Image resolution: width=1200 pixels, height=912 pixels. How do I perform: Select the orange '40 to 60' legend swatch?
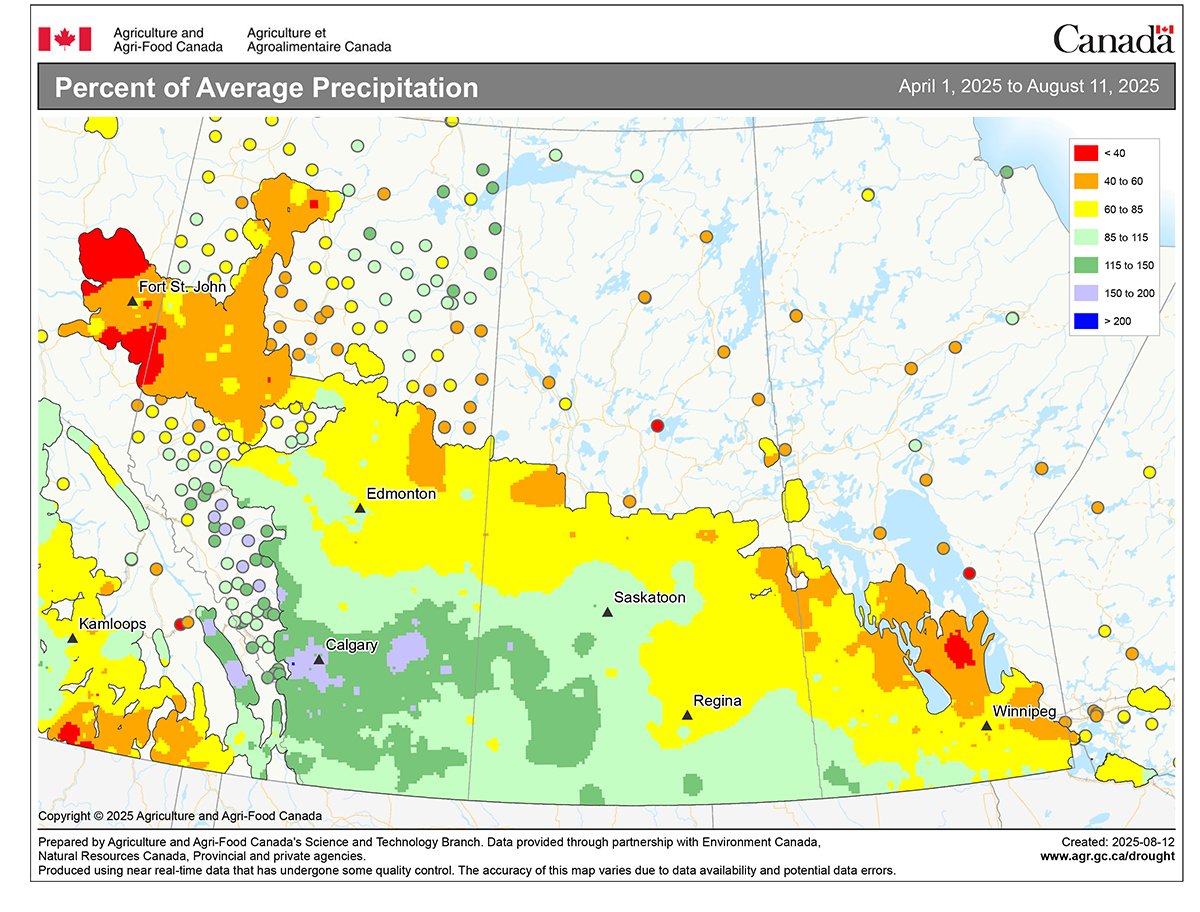pos(1085,181)
